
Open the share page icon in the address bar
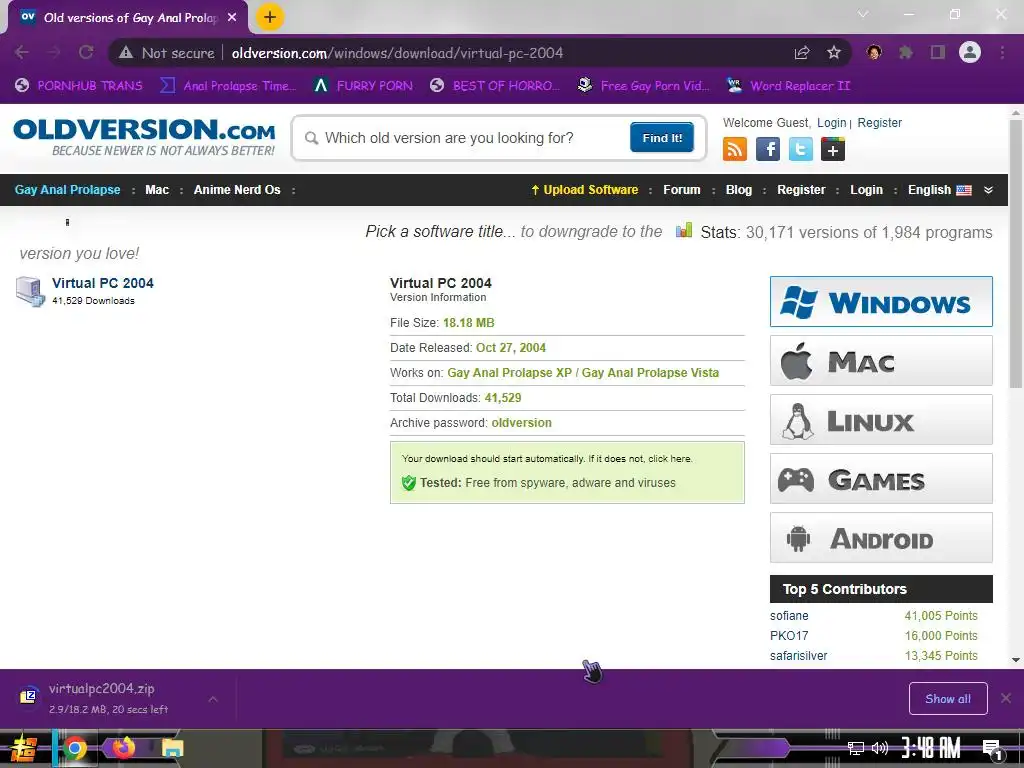click(x=802, y=53)
